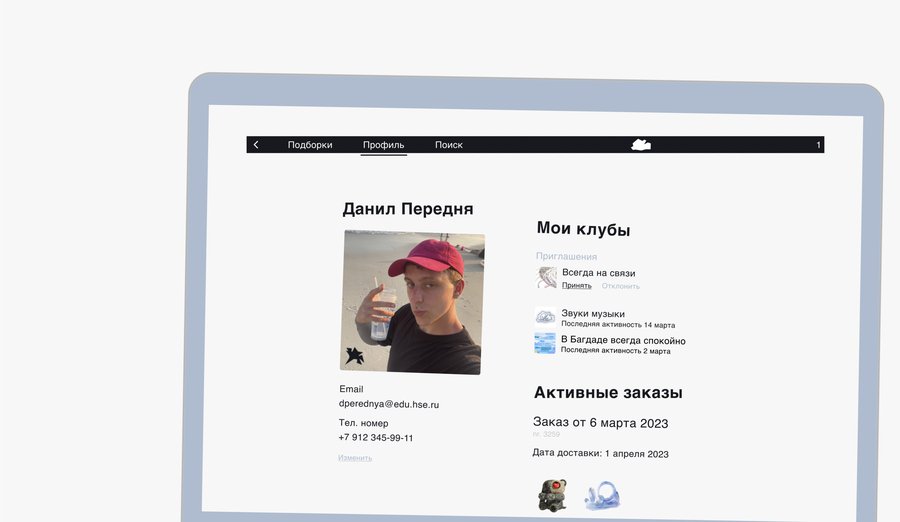Viewport: 900px width, 522px height.
Task: Click Последняя активность 2 марта text
Action: [x=615, y=350]
